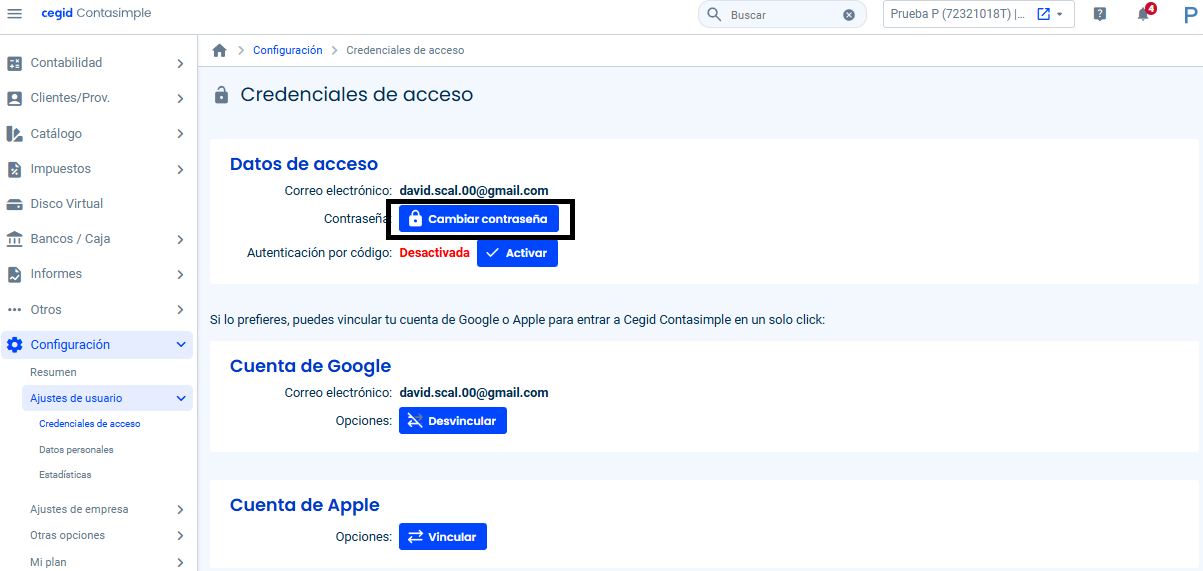Click the Contabilidad calculator icon

[x=14, y=63]
